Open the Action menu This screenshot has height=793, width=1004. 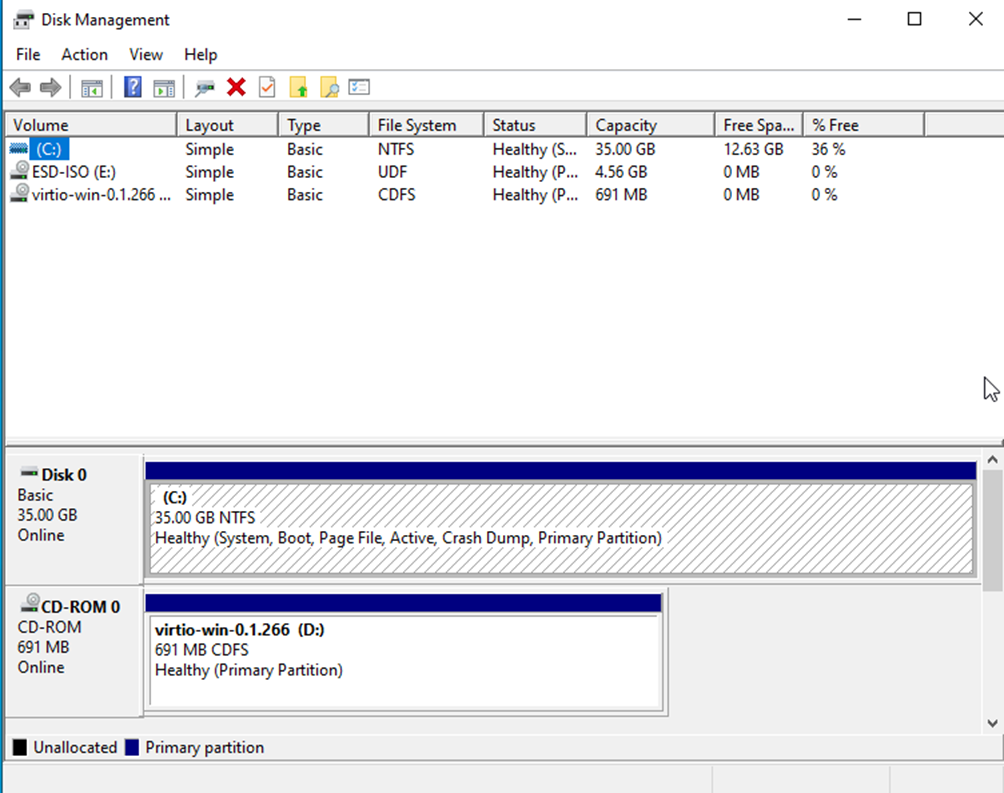point(84,55)
